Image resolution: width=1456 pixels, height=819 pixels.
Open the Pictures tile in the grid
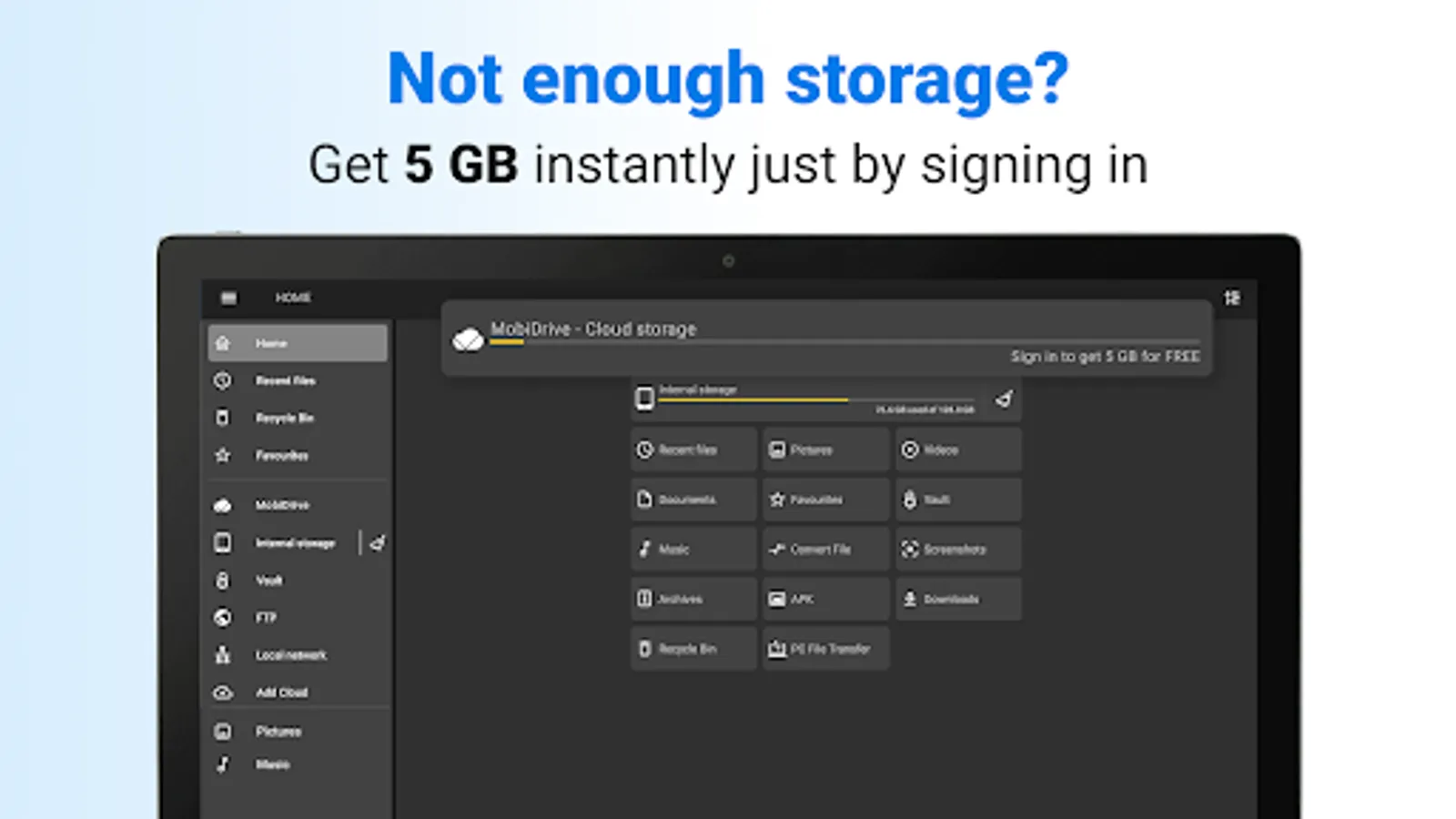(x=826, y=450)
